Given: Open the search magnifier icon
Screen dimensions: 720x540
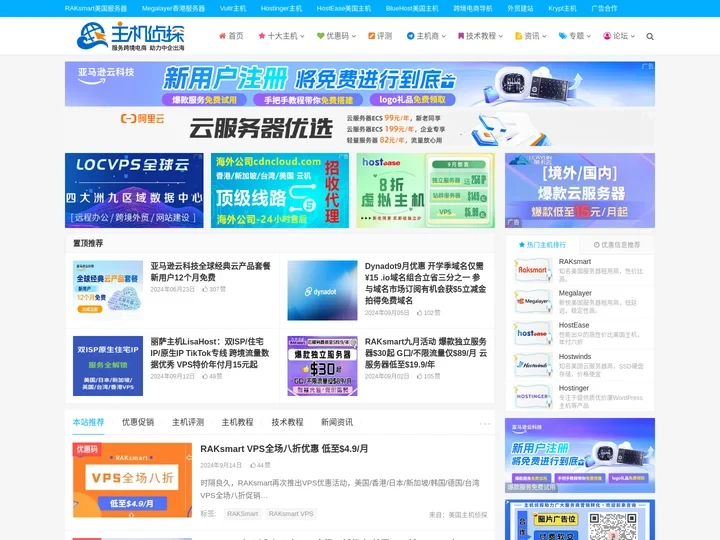Looking at the screenshot, I should (x=650, y=36).
